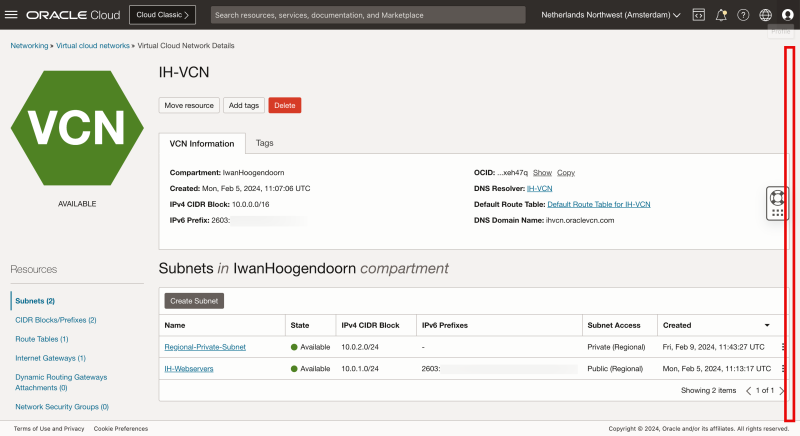This screenshot has height=436, width=800.
Task: Click the IPv4 CIDR Block value 10.0.0.0/16
Action: (x=251, y=204)
